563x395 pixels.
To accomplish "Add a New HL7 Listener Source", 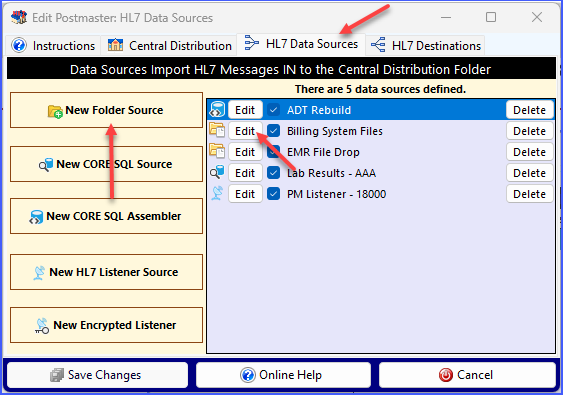I will coord(106,272).
